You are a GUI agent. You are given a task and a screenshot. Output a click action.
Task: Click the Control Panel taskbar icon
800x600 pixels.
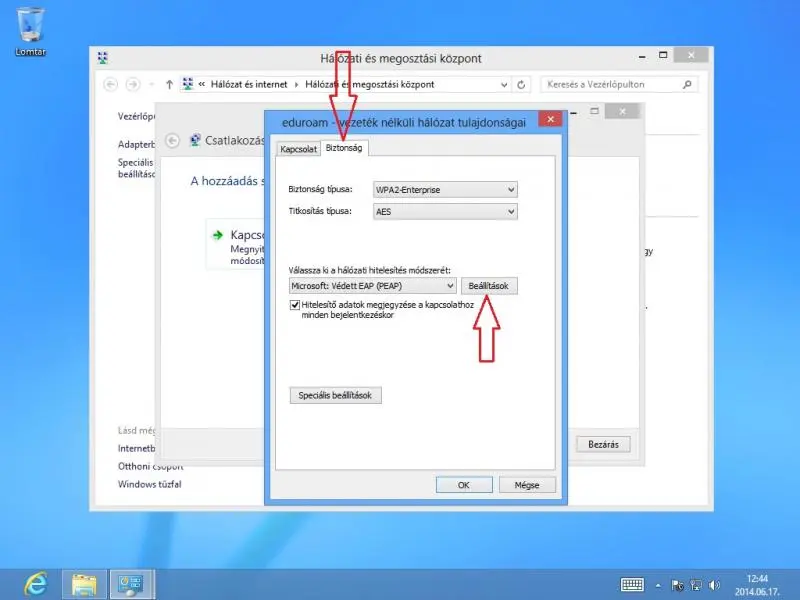(x=130, y=583)
